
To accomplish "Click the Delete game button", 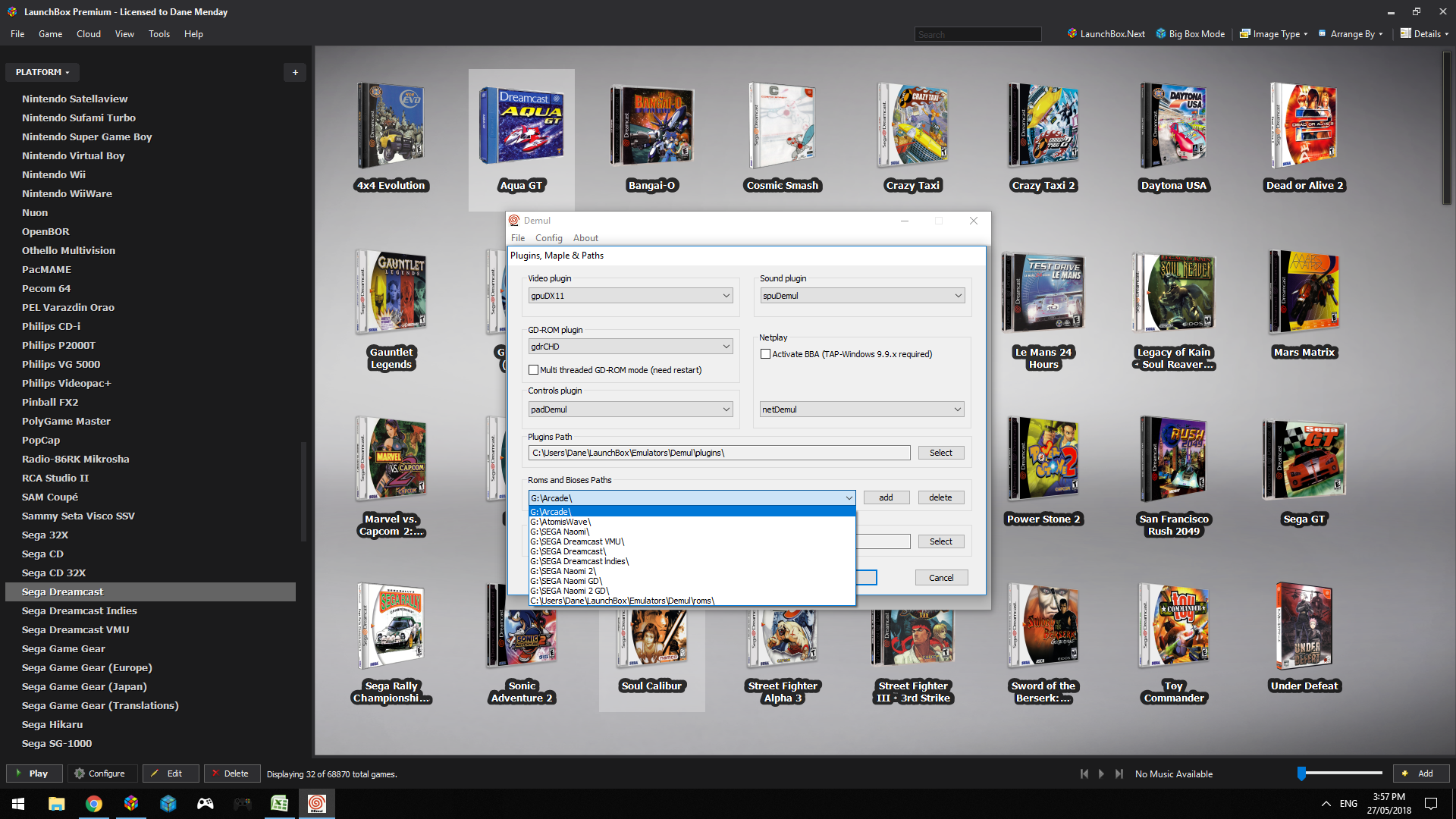I will point(231,773).
